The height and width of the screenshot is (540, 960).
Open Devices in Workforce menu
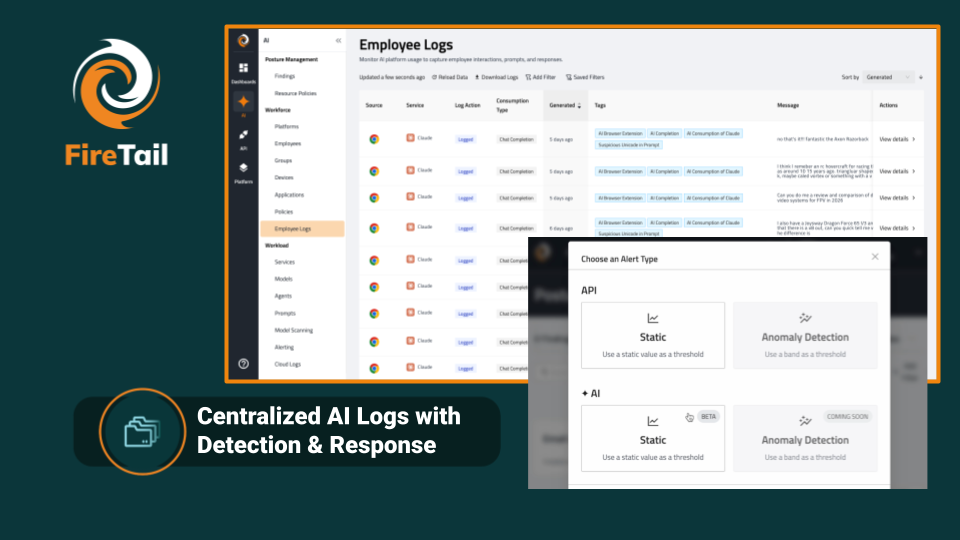(x=284, y=178)
